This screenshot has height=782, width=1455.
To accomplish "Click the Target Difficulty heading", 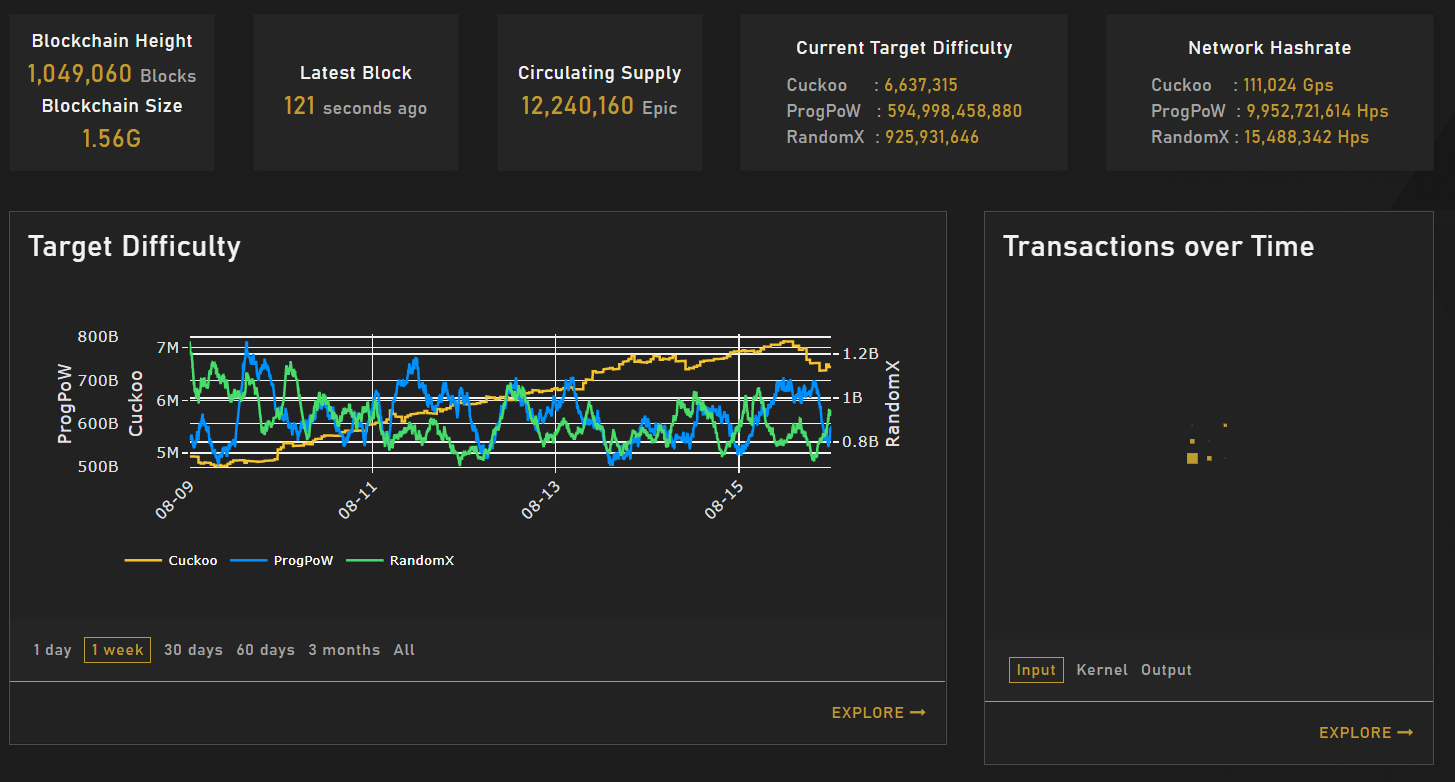I will 134,246.
